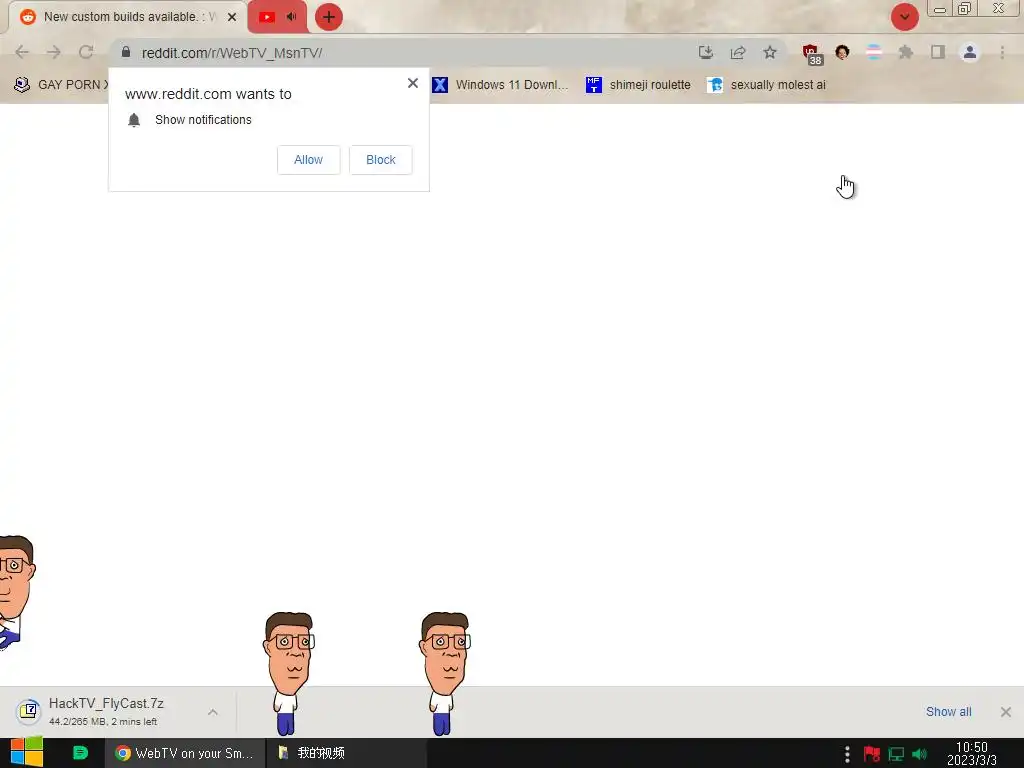
Task: Reload the reddit page
Action: click(x=86, y=52)
